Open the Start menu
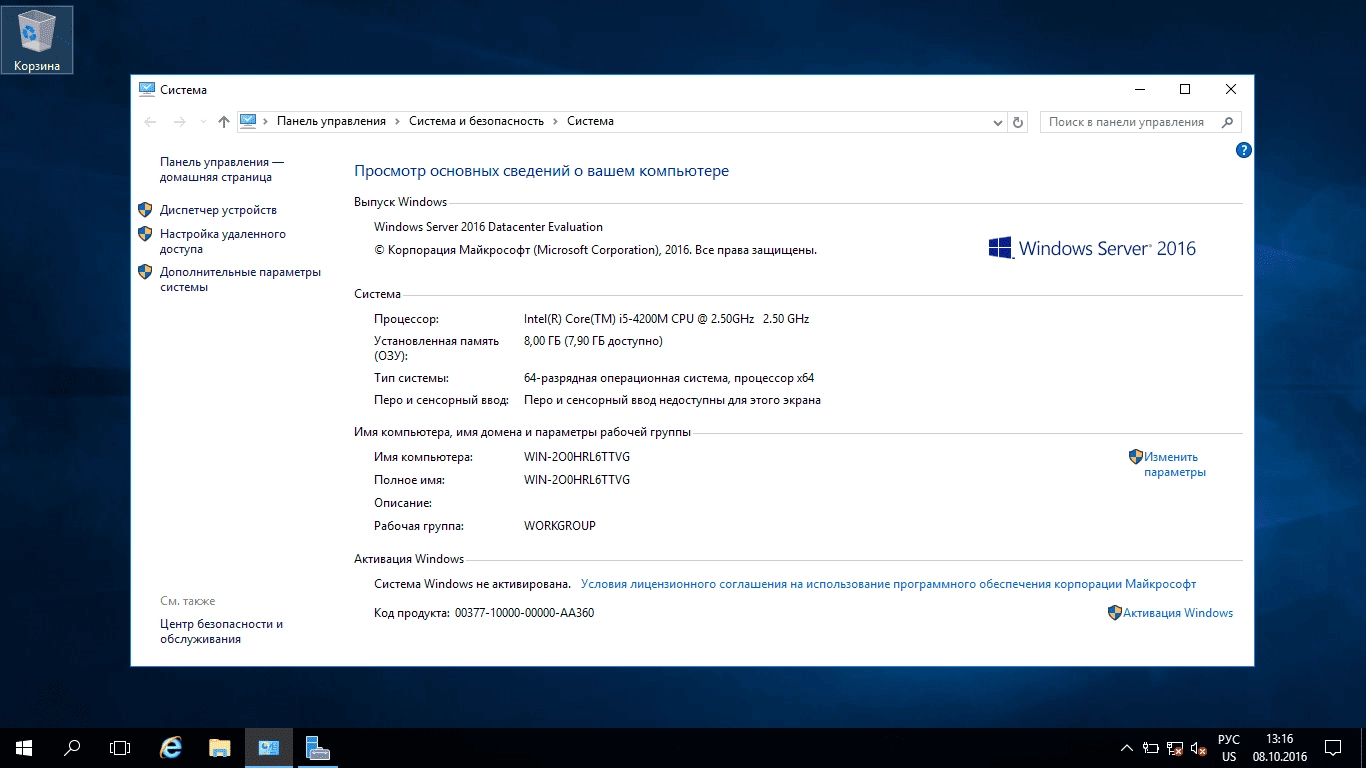Viewport: 1366px width, 768px height. (x=24, y=747)
